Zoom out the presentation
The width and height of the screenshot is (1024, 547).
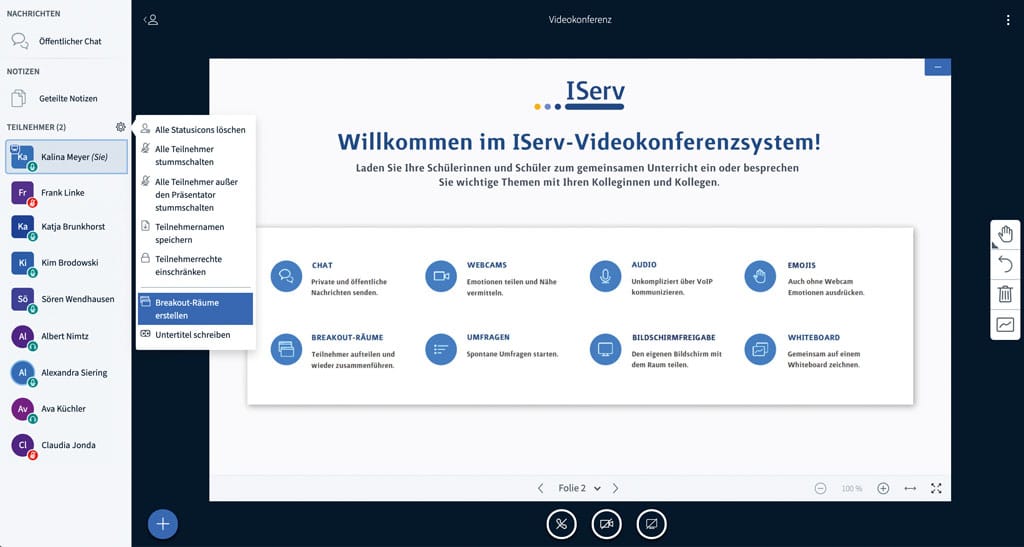pos(820,488)
